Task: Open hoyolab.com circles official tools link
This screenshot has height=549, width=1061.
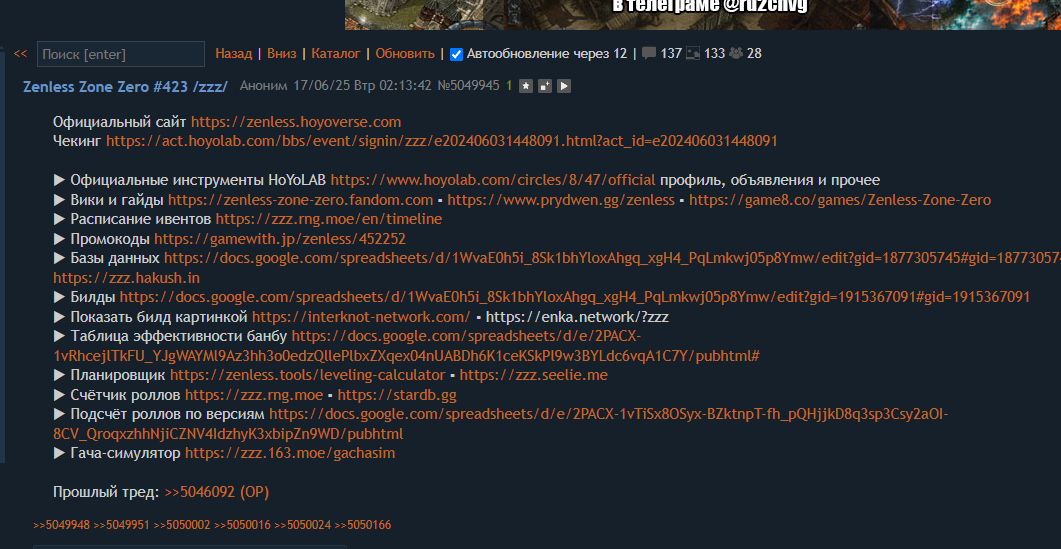Action: click(493, 180)
